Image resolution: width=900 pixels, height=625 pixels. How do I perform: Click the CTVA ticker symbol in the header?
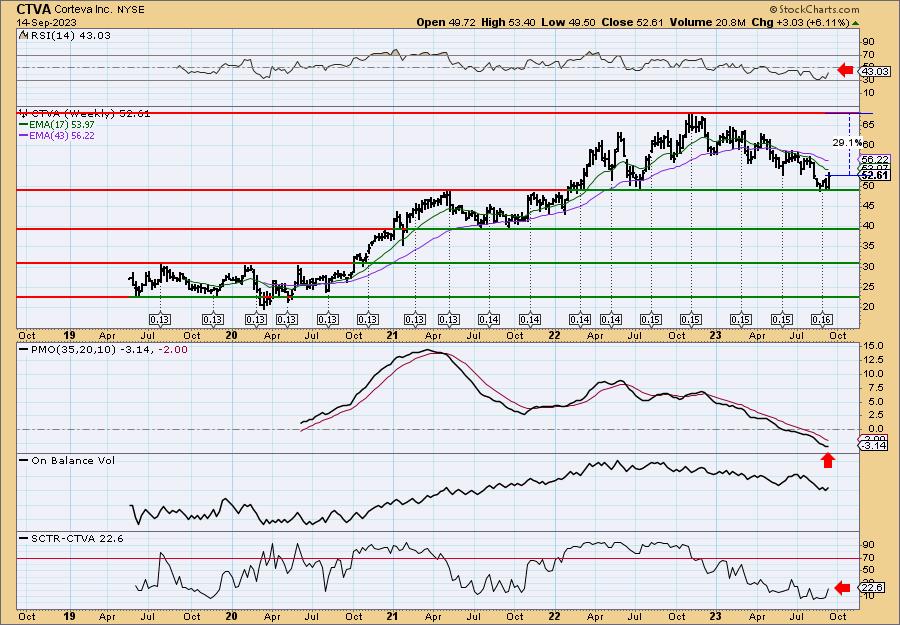[x=33, y=9]
